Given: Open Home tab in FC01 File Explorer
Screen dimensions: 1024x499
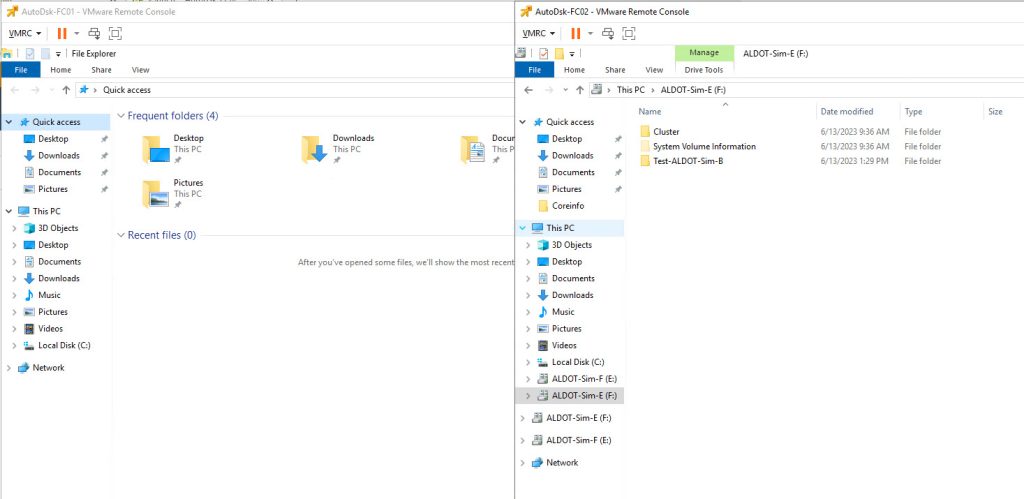Looking at the screenshot, I should [61, 70].
